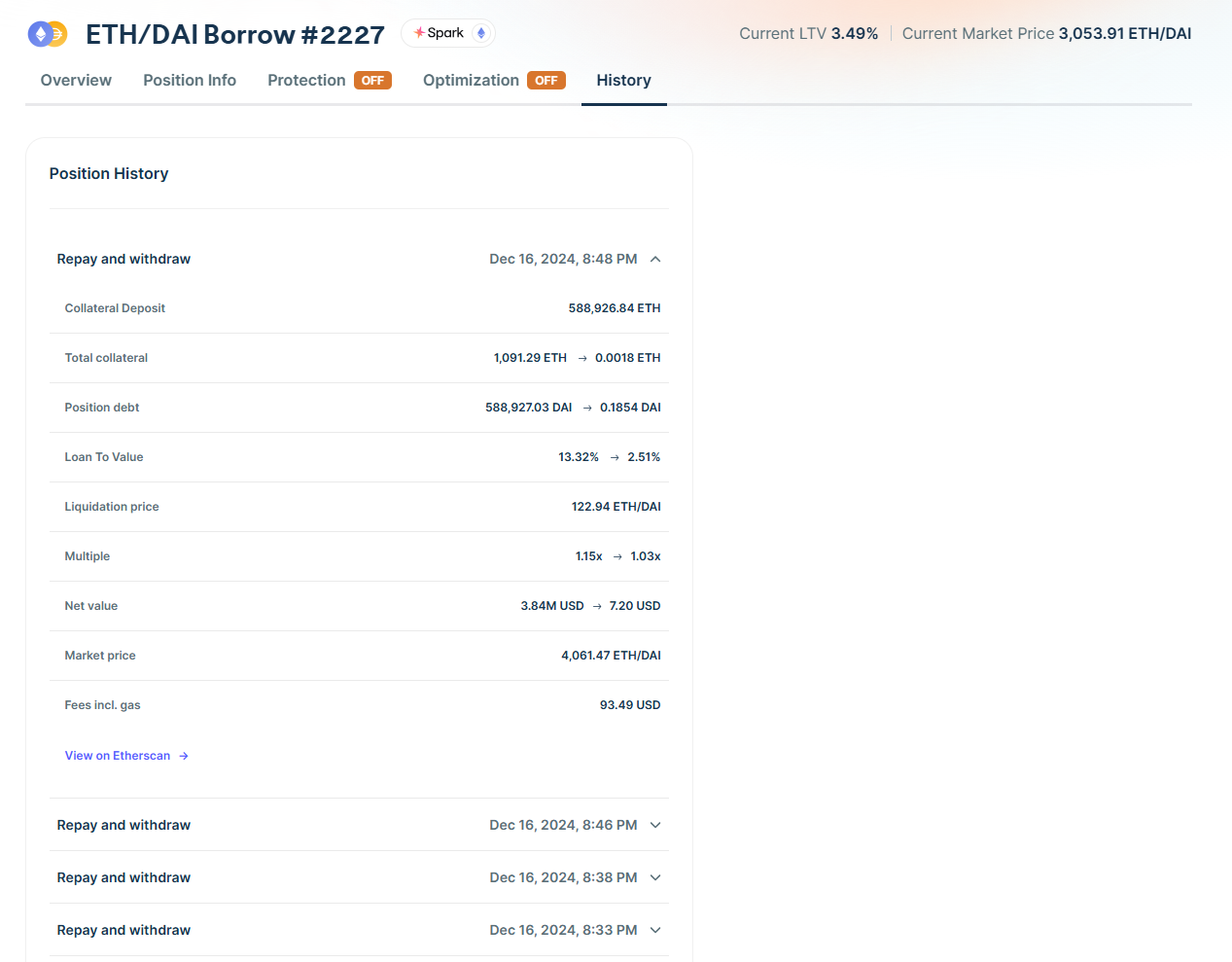
Task: Open View on Etherscan link
Action: [118, 756]
